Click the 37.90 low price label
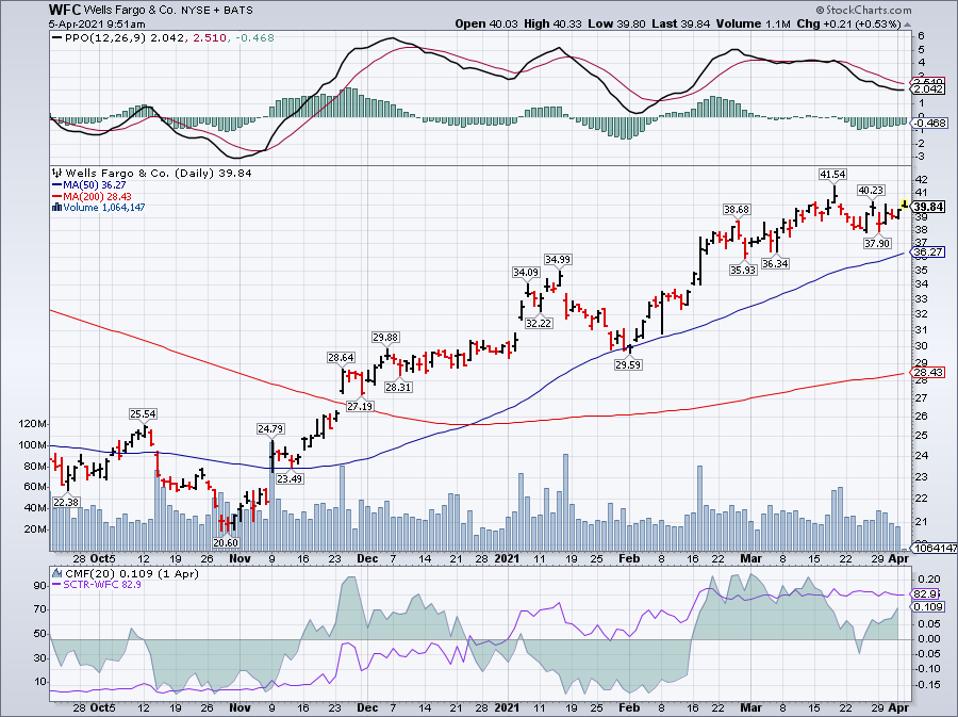 (877, 243)
